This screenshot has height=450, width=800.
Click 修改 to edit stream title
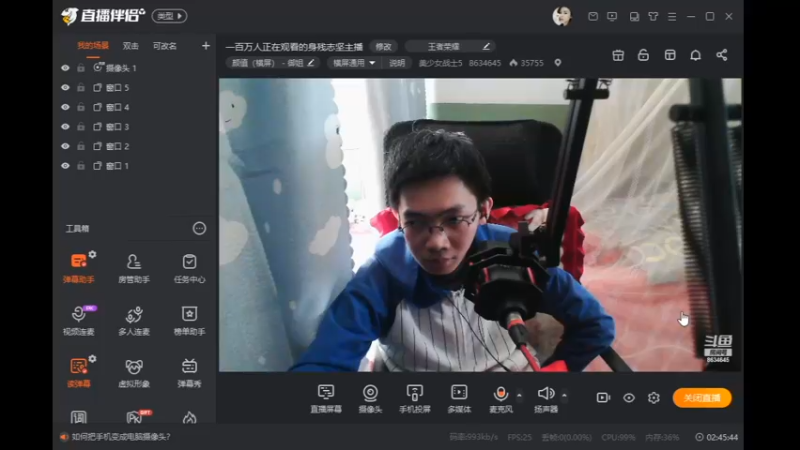[383, 46]
